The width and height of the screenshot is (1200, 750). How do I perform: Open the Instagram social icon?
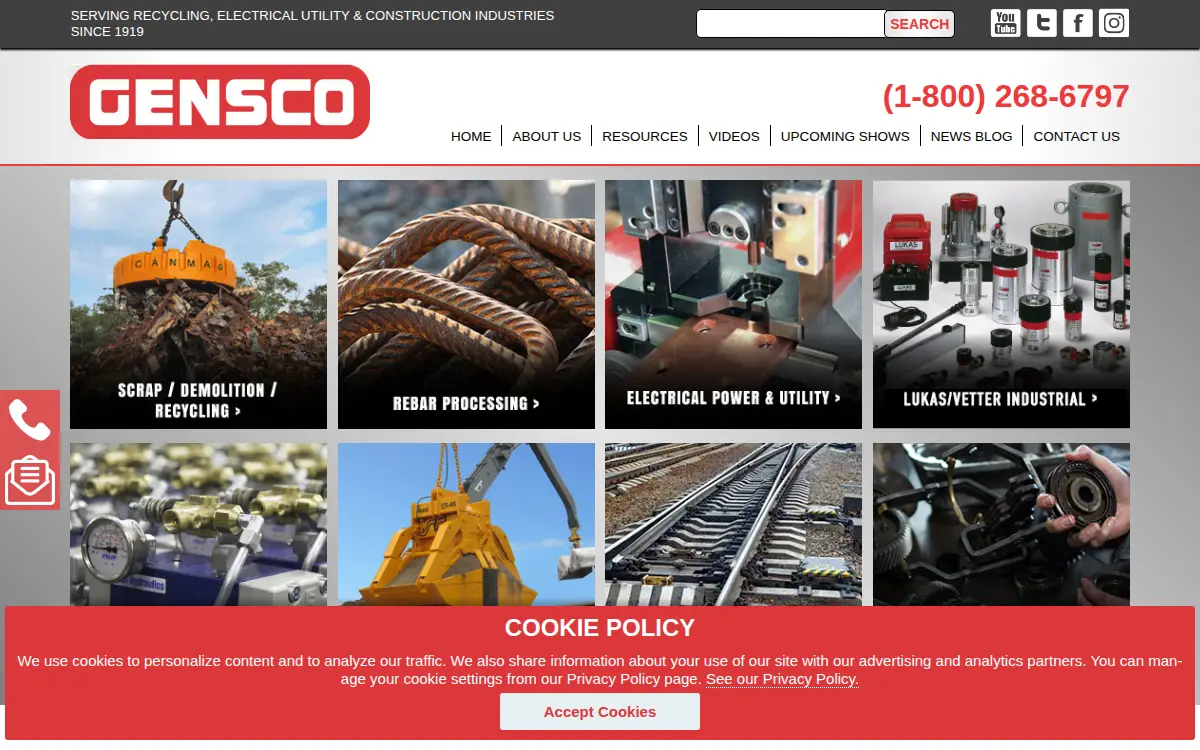[1114, 23]
